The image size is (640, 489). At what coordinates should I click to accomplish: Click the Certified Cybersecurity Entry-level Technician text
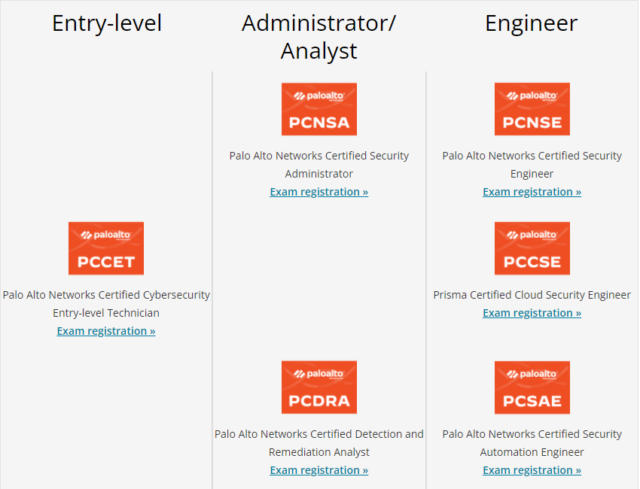(x=106, y=304)
